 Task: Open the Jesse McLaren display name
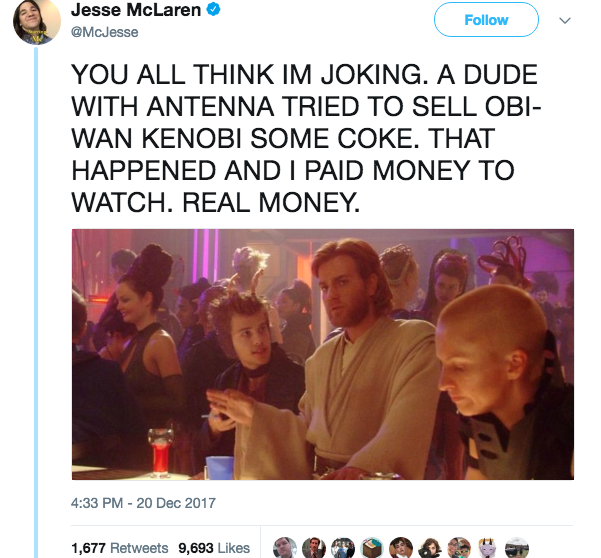coord(136,10)
